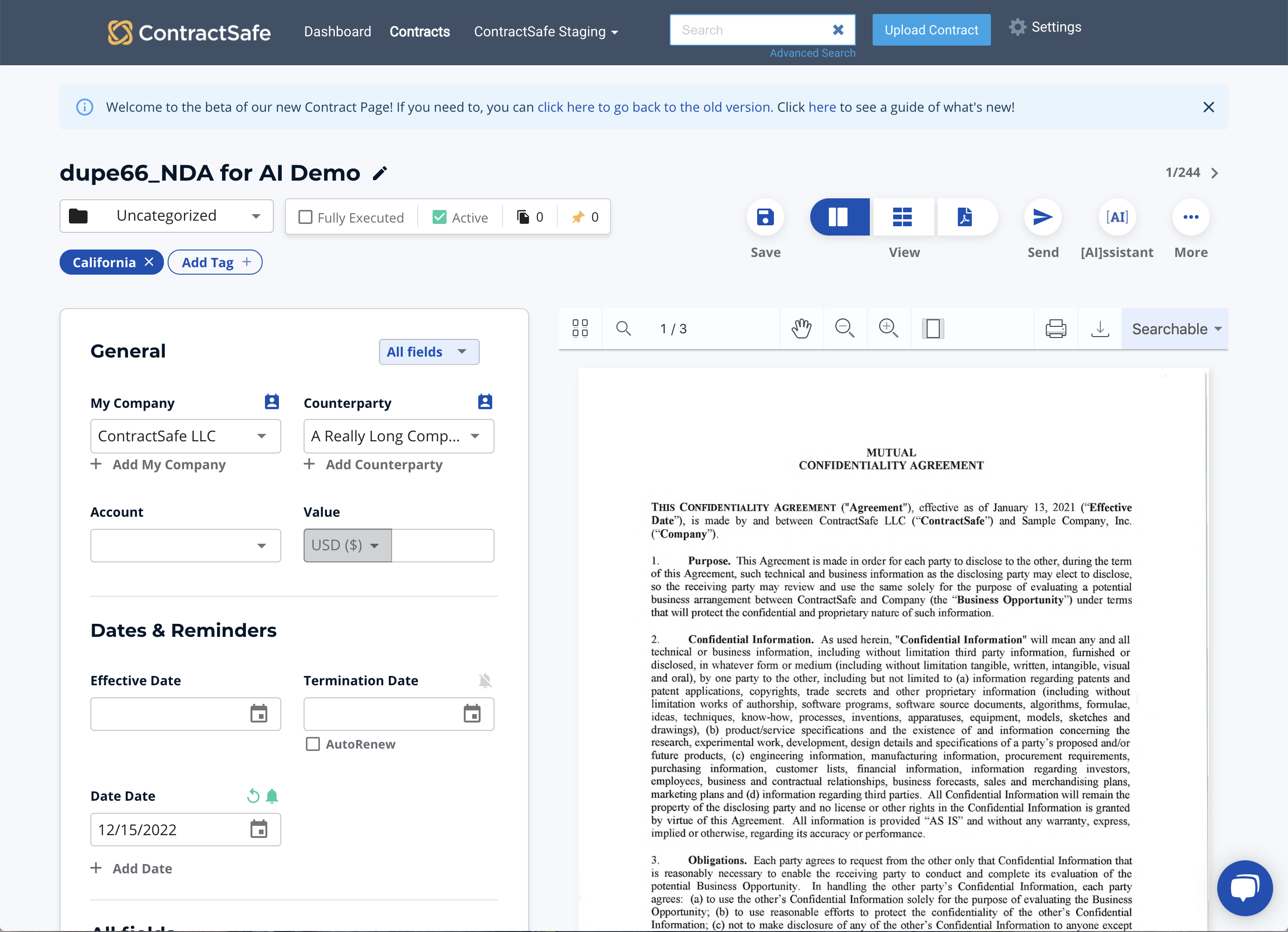1288x932 pixels.
Task: Click Add Date
Action: 131,868
